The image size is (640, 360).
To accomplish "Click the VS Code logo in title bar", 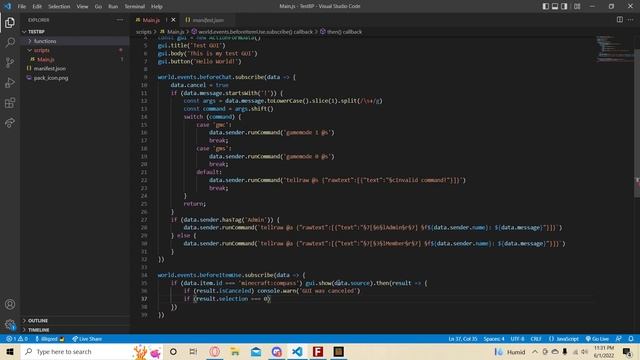I will [8, 6].
